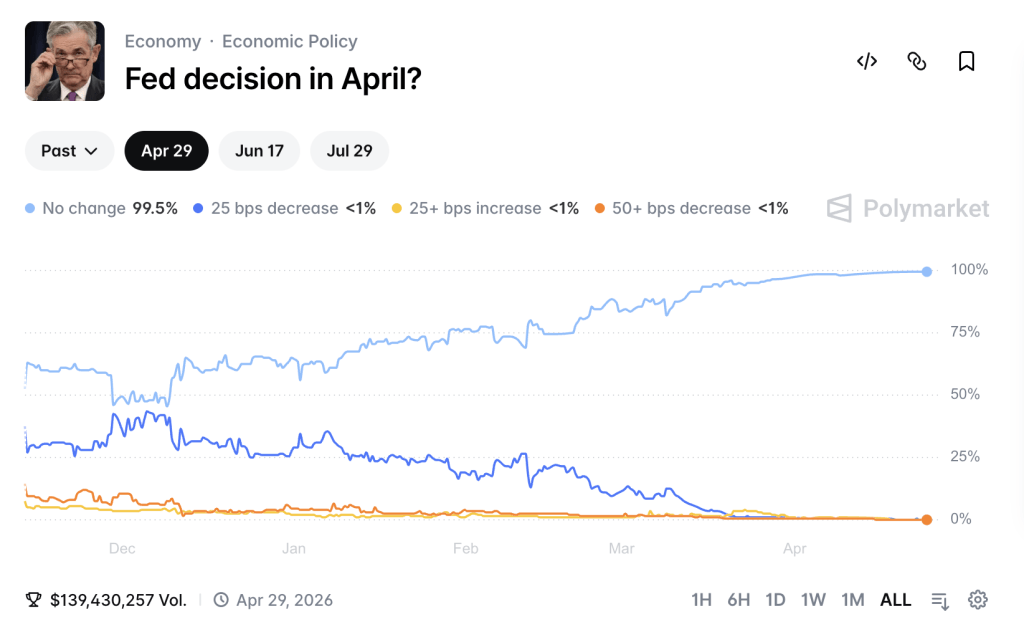The height and width of the screenshot is (637, 1024).
Task: Click the embed code icon
Action: tap(867, 62)
